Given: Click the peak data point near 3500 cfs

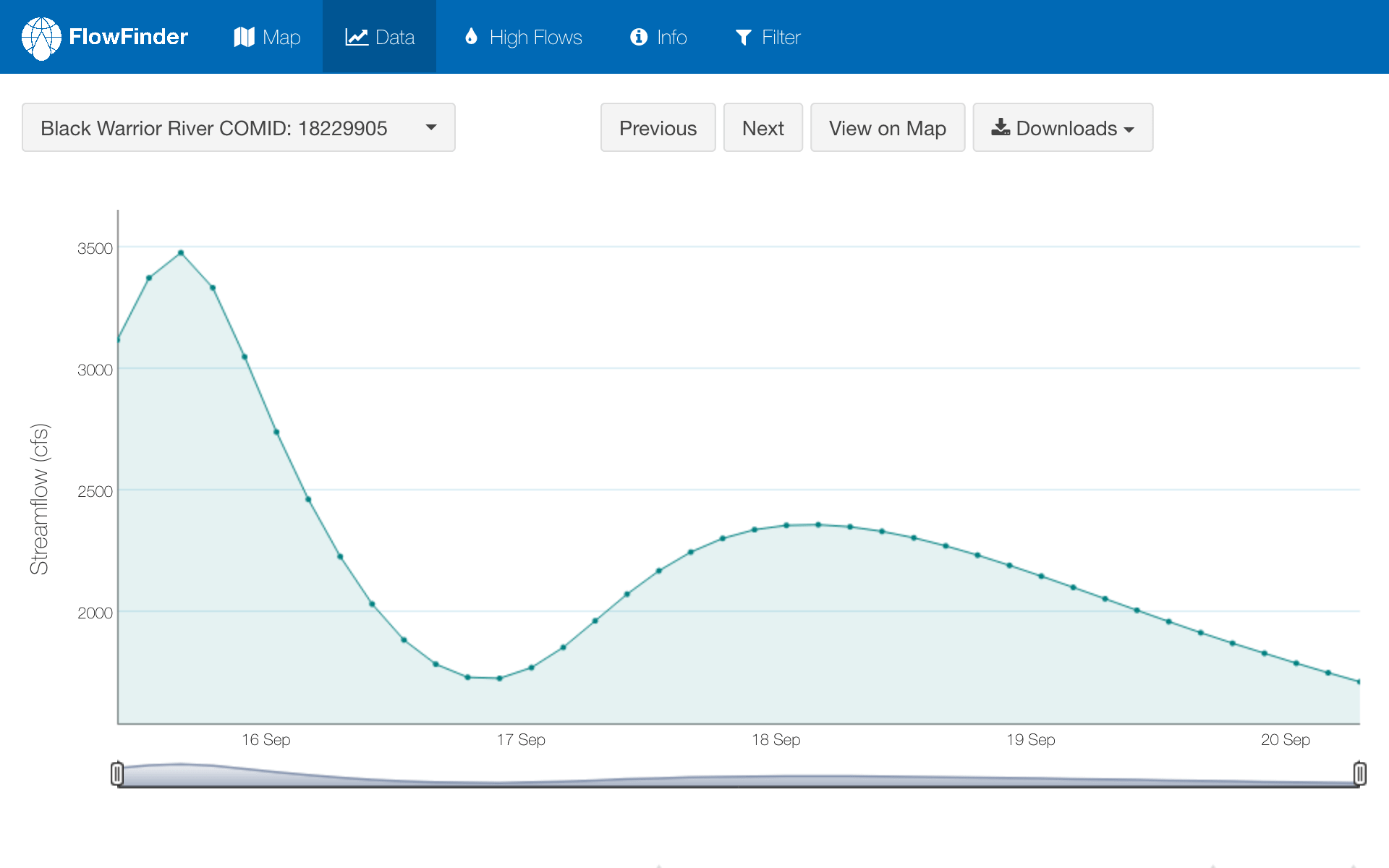Looking at the screenshot, I should 181,253.
